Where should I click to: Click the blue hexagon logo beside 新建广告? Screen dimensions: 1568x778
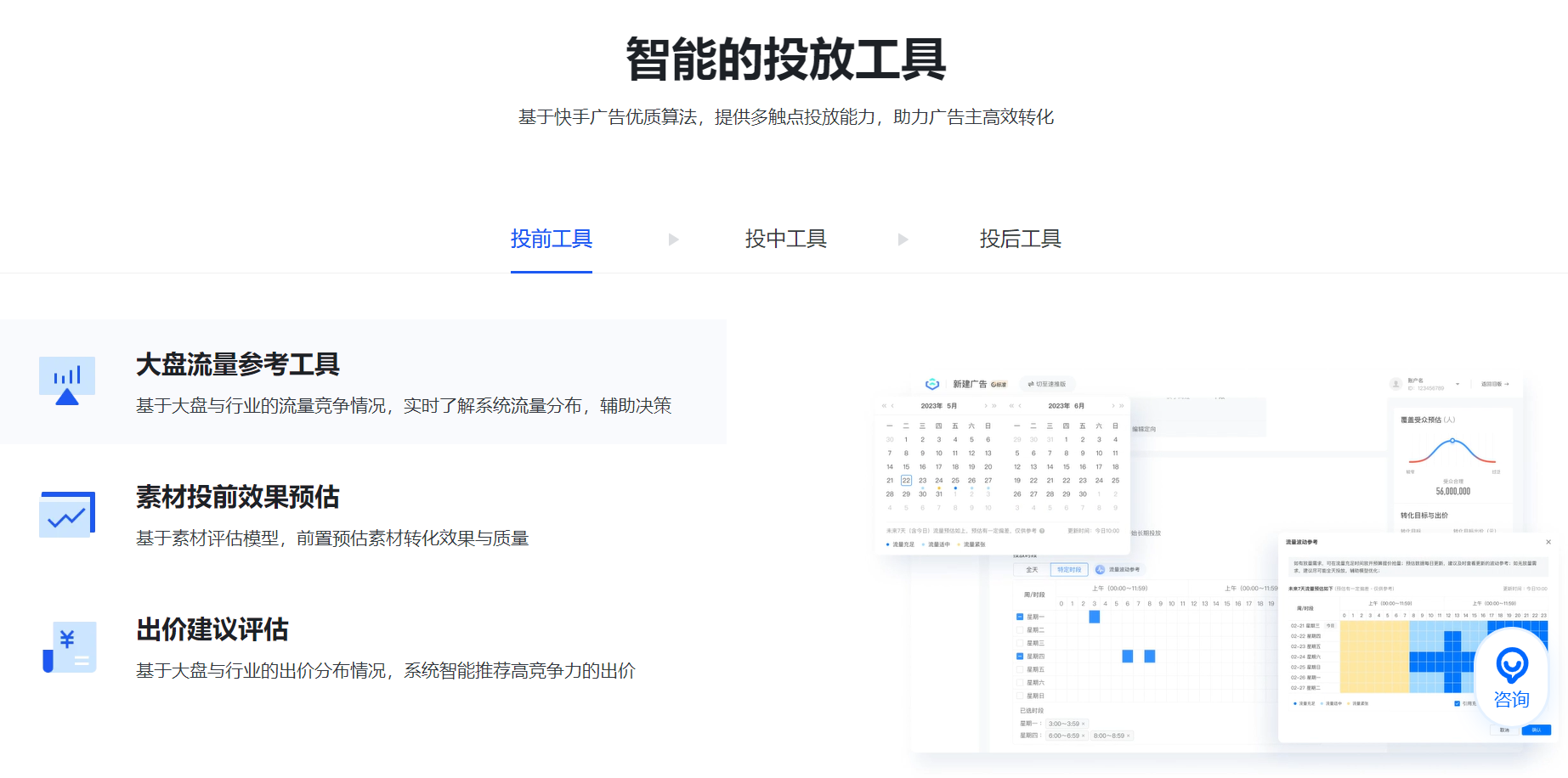(x=932, y=384)
